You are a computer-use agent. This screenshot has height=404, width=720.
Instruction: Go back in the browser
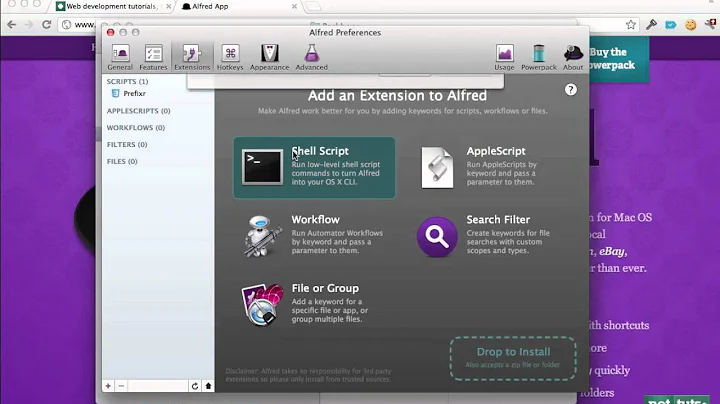coord(11,24)
